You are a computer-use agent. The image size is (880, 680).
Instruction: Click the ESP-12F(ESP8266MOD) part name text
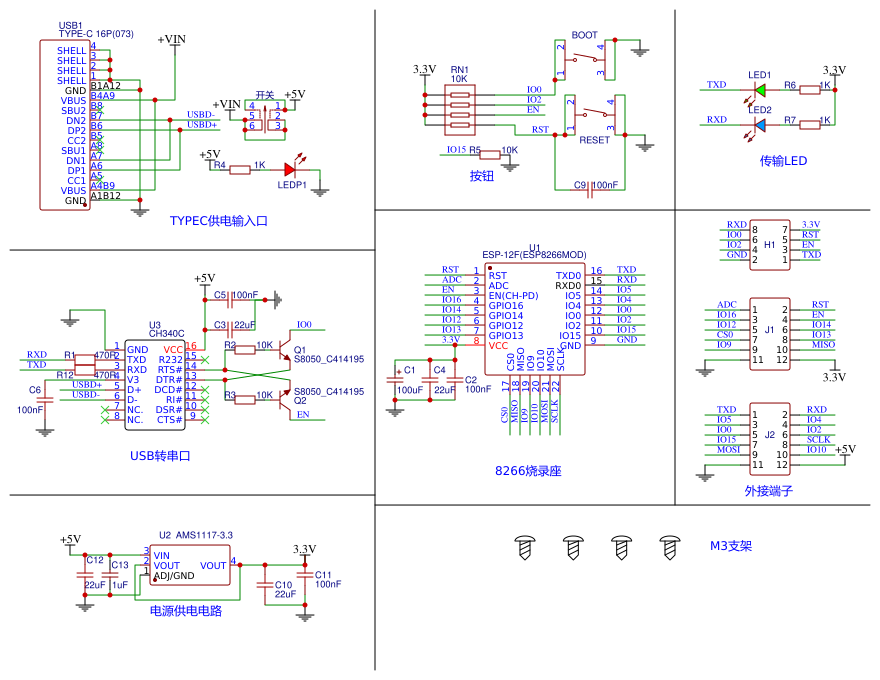coord(534,255)
